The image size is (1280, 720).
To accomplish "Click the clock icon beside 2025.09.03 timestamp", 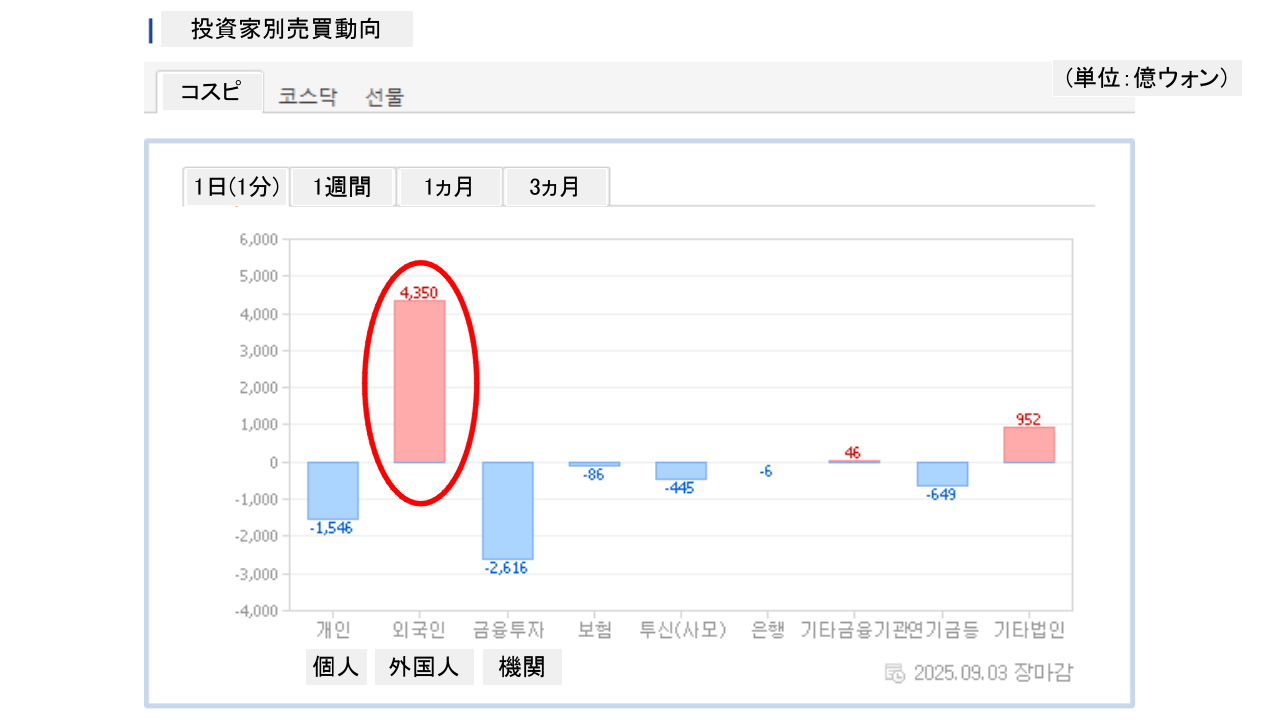I will [895, 672].
